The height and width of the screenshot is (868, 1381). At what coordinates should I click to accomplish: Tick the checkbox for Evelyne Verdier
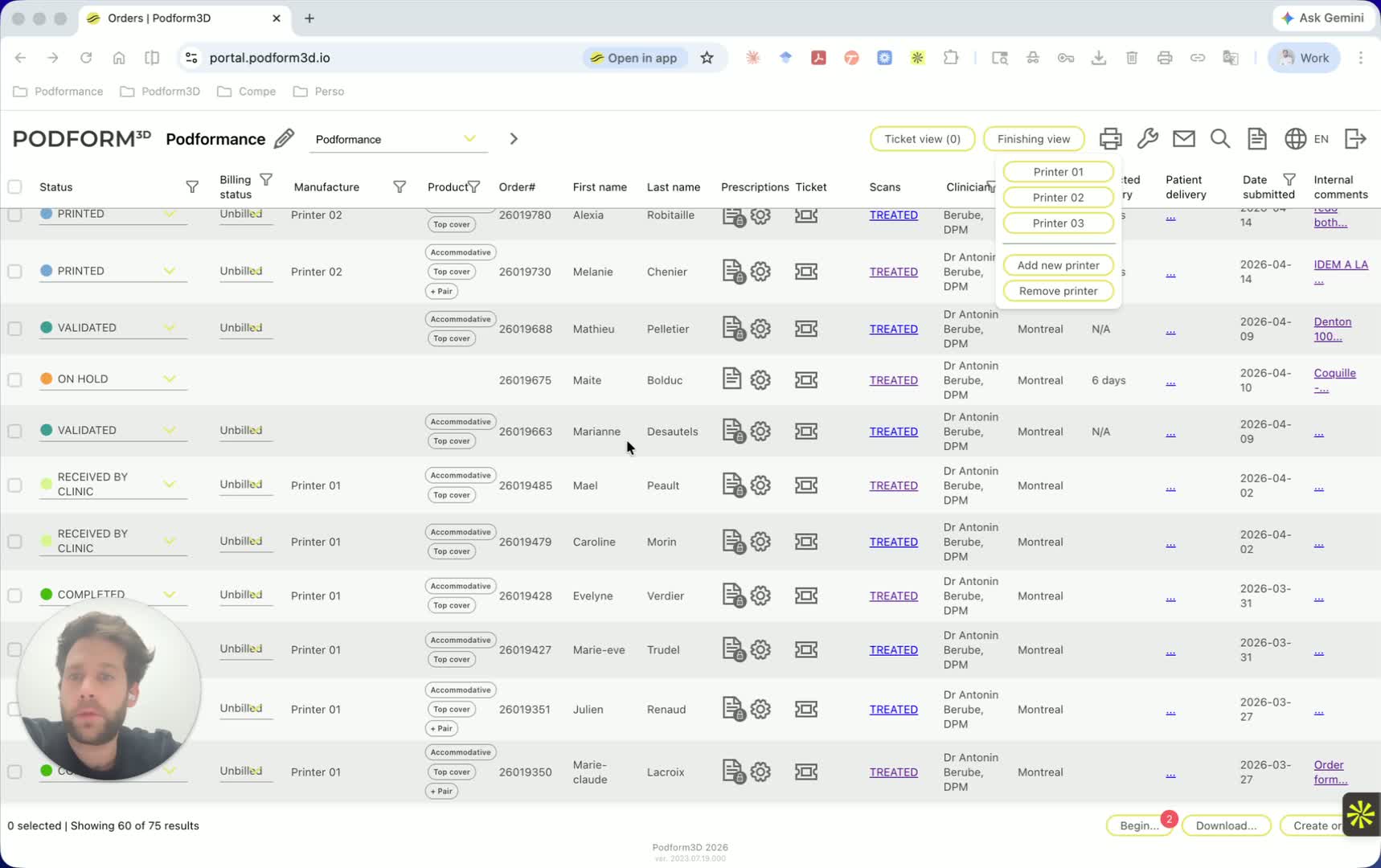tap(14, 596)
